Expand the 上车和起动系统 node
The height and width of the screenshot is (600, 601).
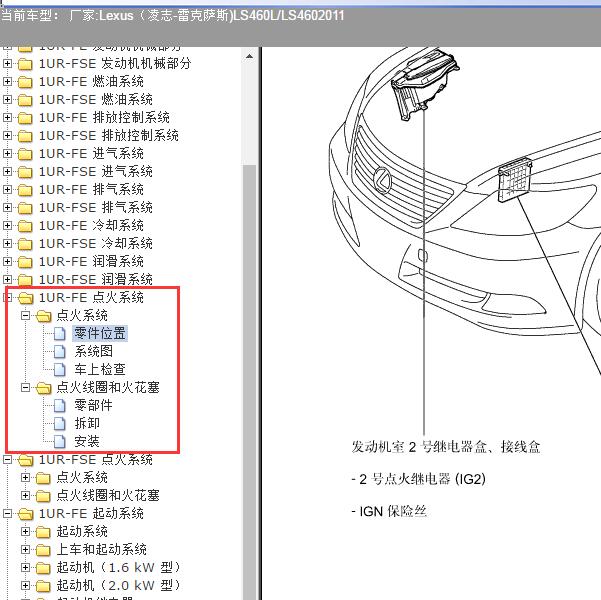pos(25,549)
